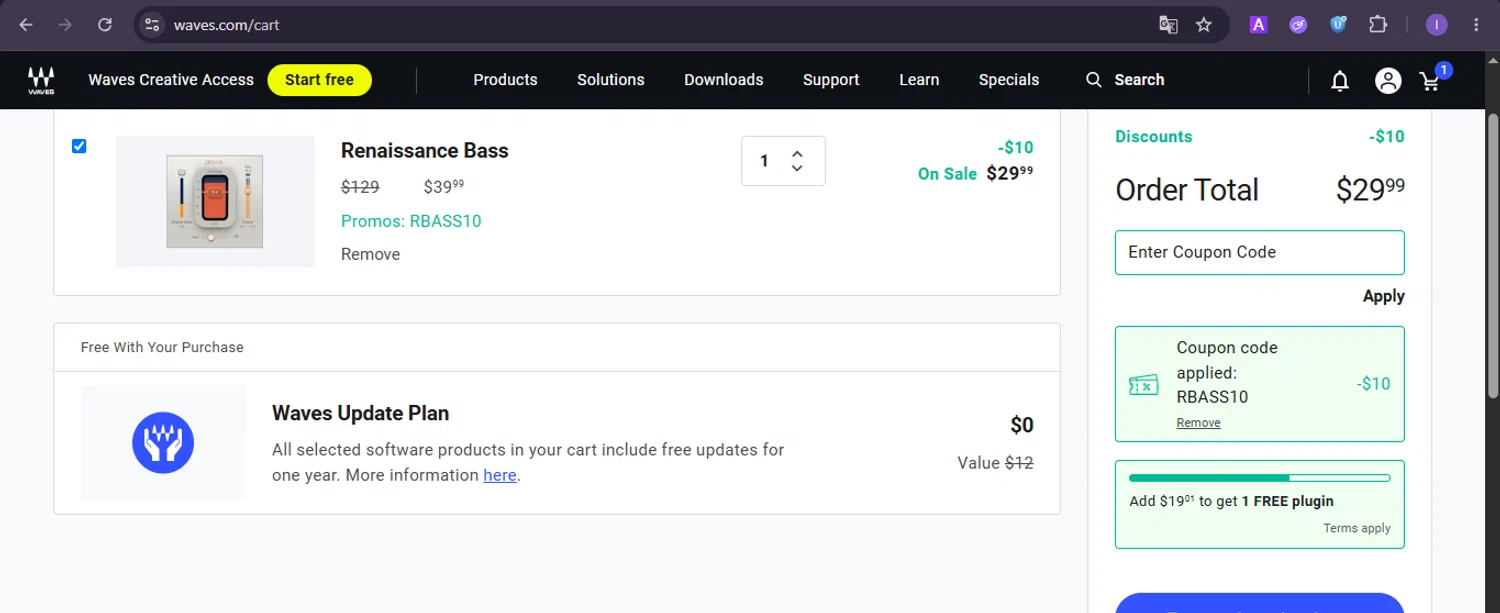Open the Specials menu
The image size is (1500, 613).
click(x=1009, y=80)
